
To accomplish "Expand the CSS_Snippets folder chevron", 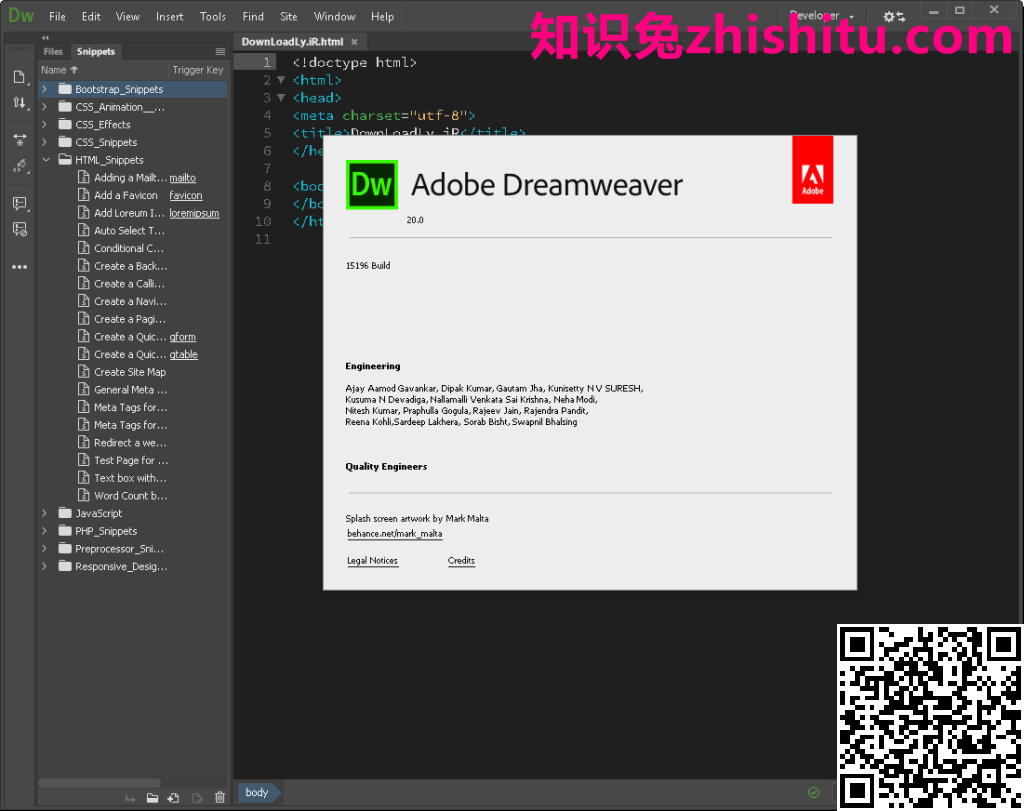I will click(x=44, y=142).
